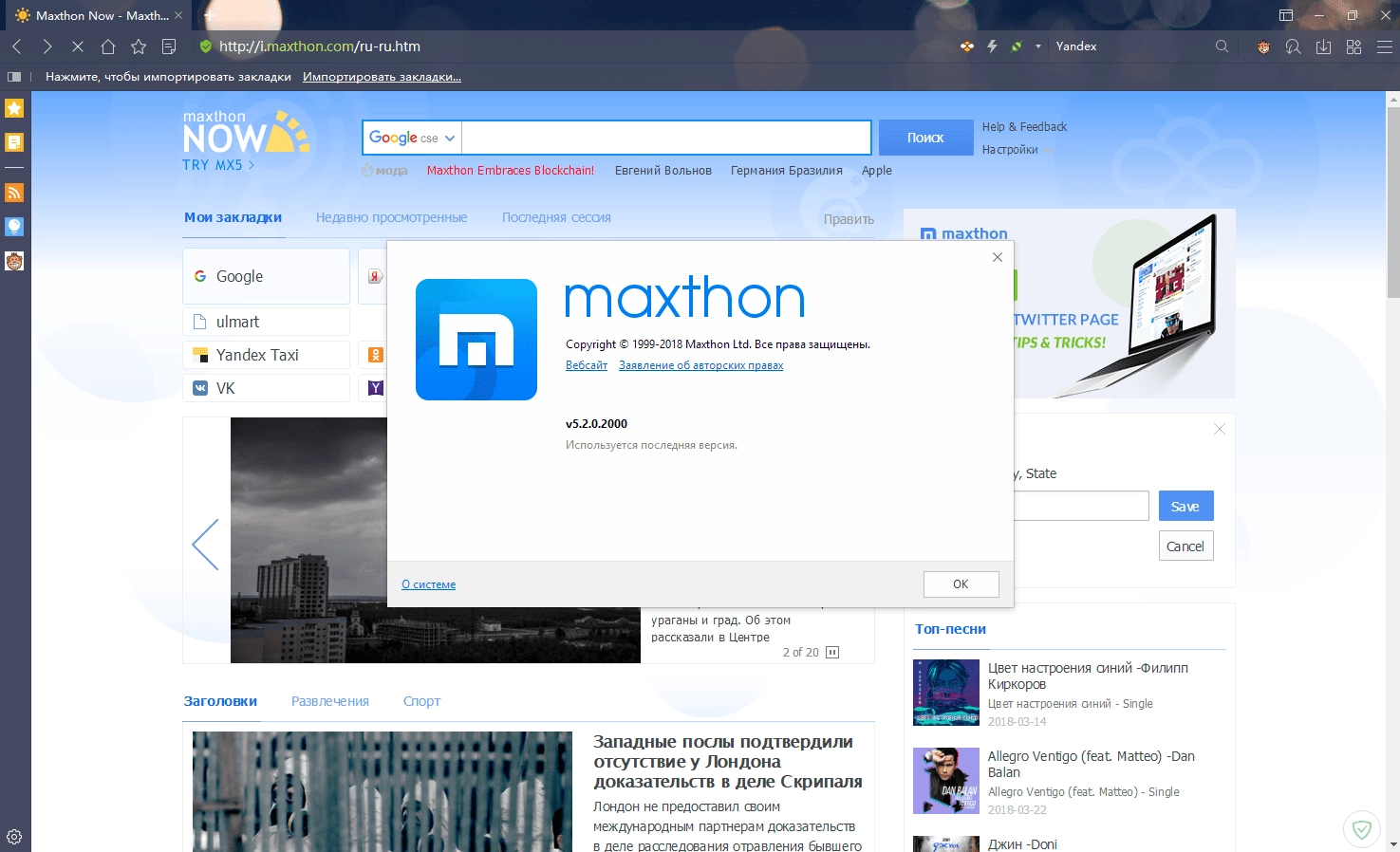Screen dimensions: 1400x852
Task: Click the green security shield in address bar
Action: [x=206, y=46]
